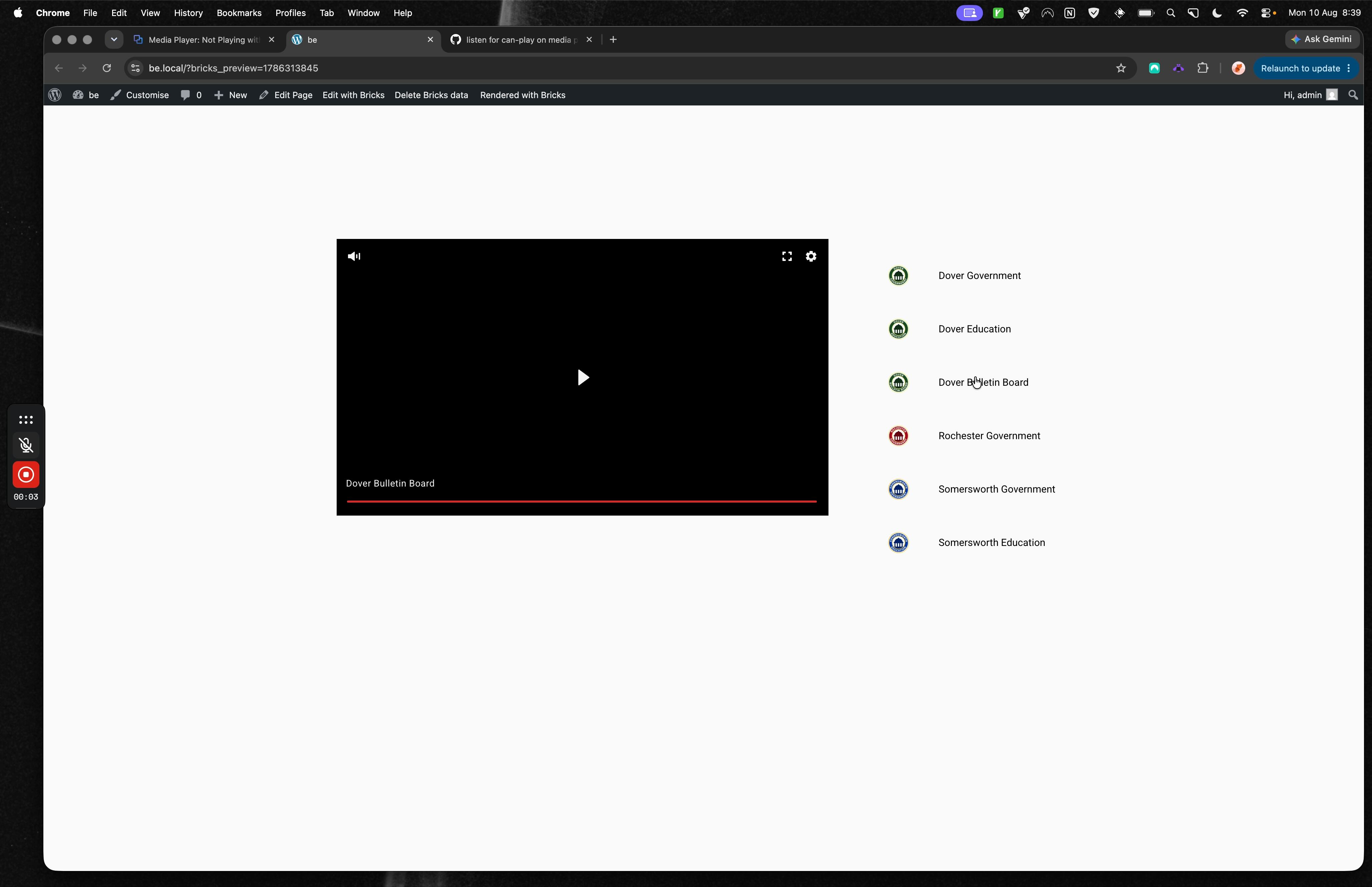Play the Dover Bulletin Board video
The height and width of the screenshot is (887, 1372).
click(x=583, y=377)
